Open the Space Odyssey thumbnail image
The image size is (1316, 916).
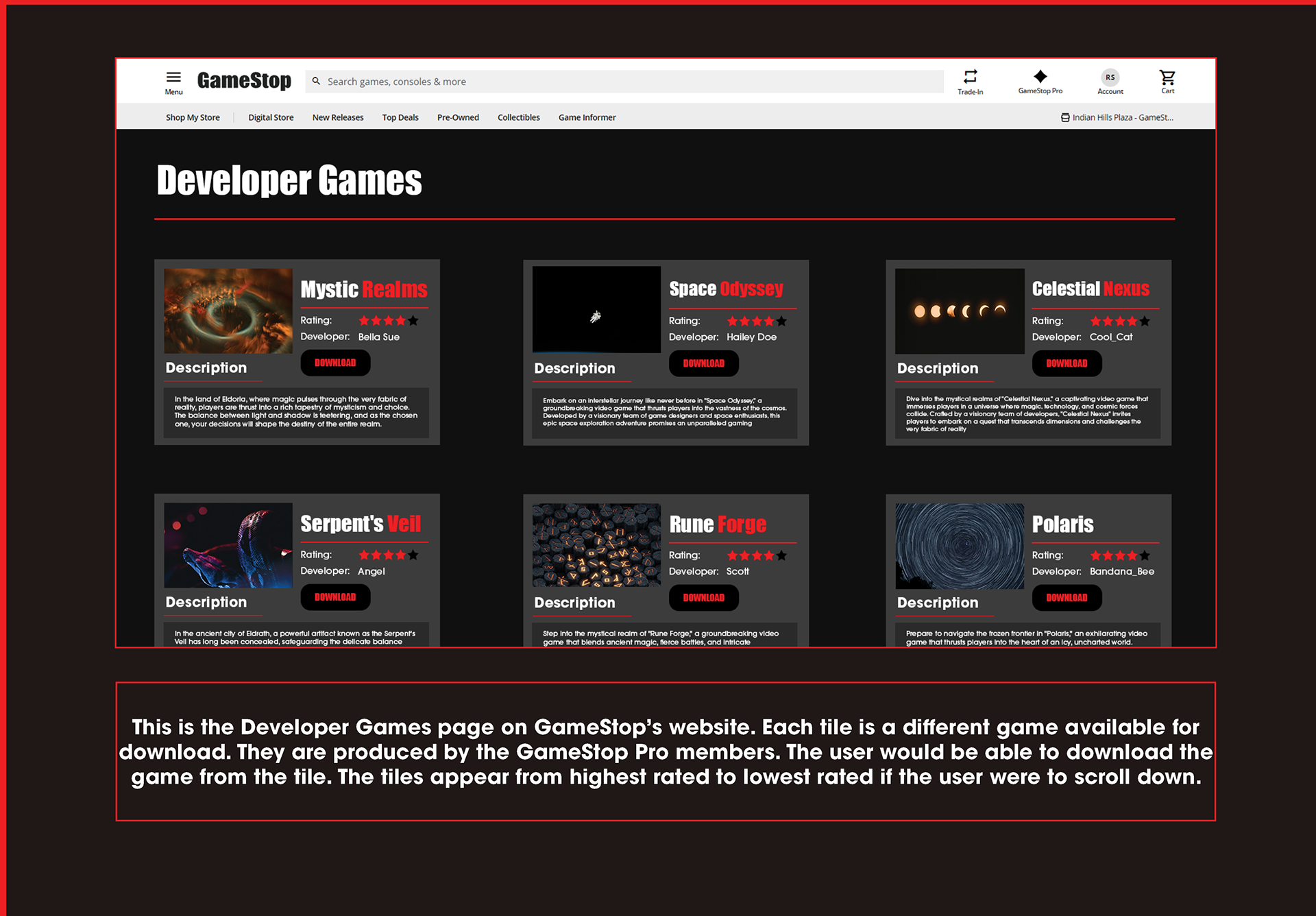pyautogui.click(x=596, y=310)
